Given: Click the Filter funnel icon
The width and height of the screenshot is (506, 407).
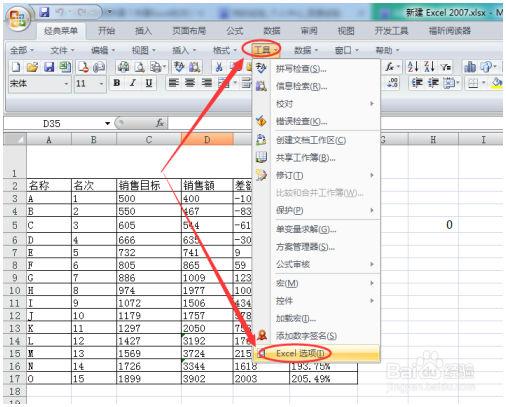Looking at the screenshot, I should coord(446,68).
